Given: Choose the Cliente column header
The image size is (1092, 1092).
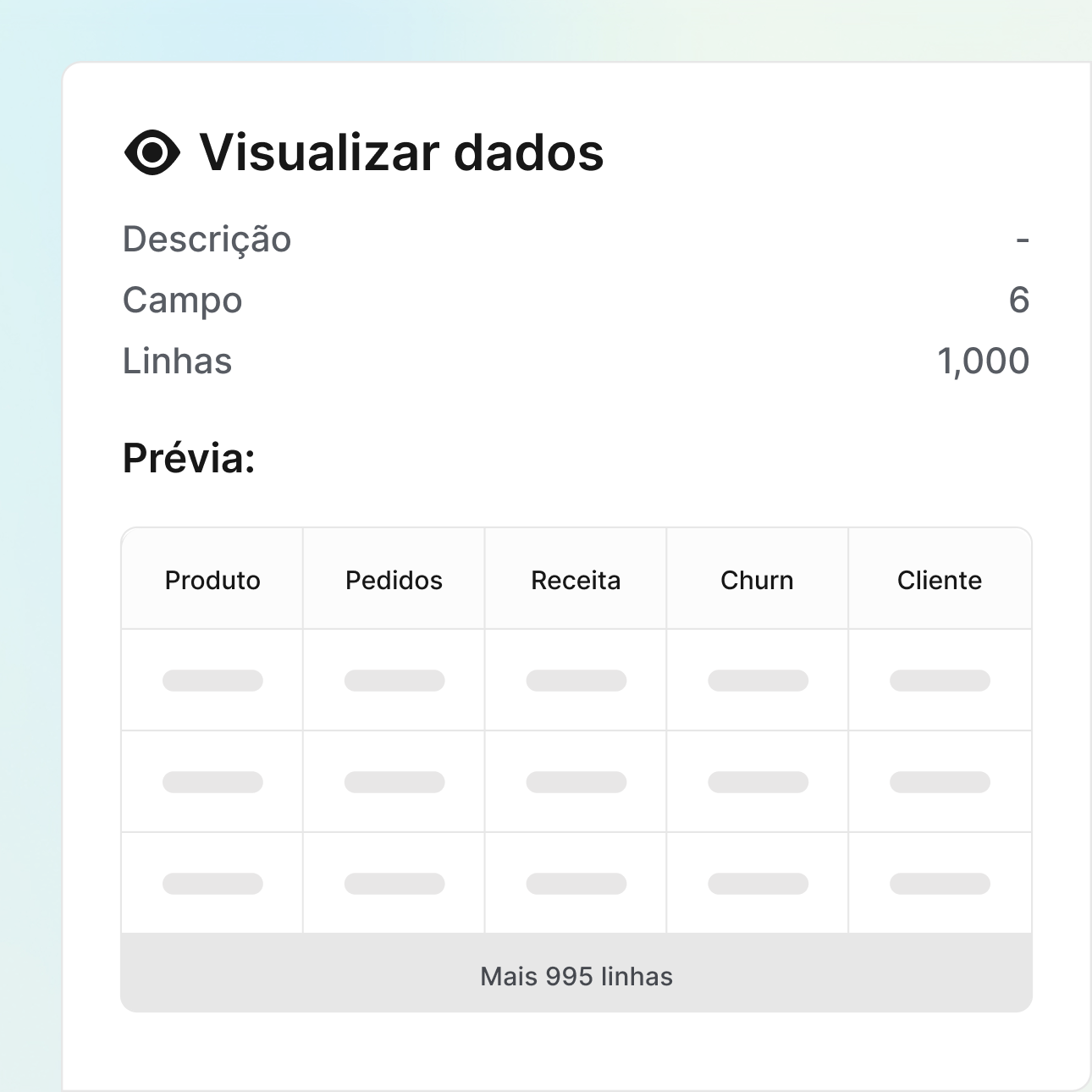Looking at the screenshot, I should pyautogui.click(x=940, y=581).
